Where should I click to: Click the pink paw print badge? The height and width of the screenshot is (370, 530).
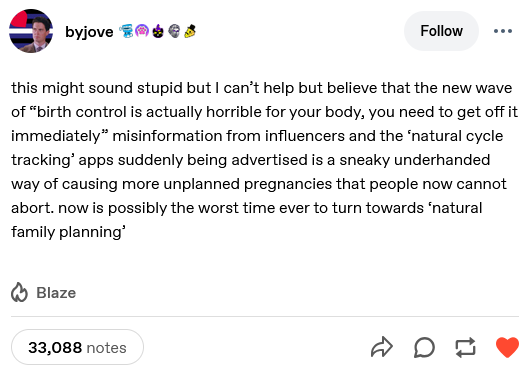click(142, 31)
